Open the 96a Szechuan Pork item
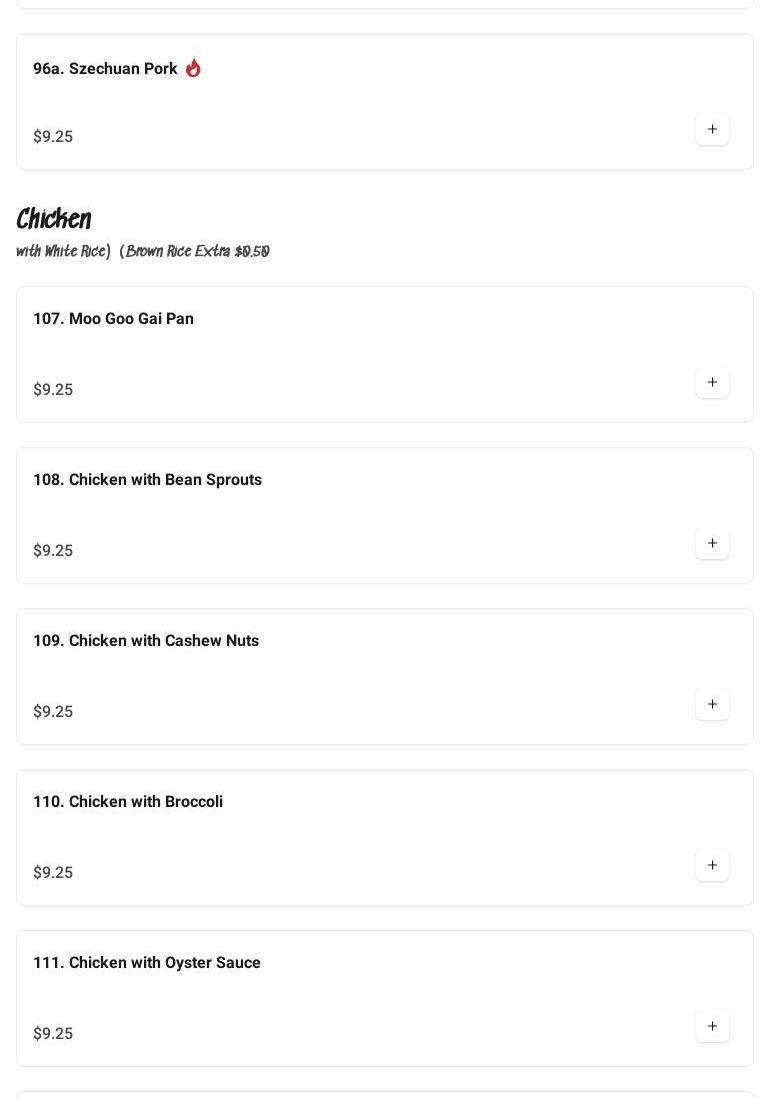Image resolution: width=770 pixels, height=1098 pixels. 105,69
